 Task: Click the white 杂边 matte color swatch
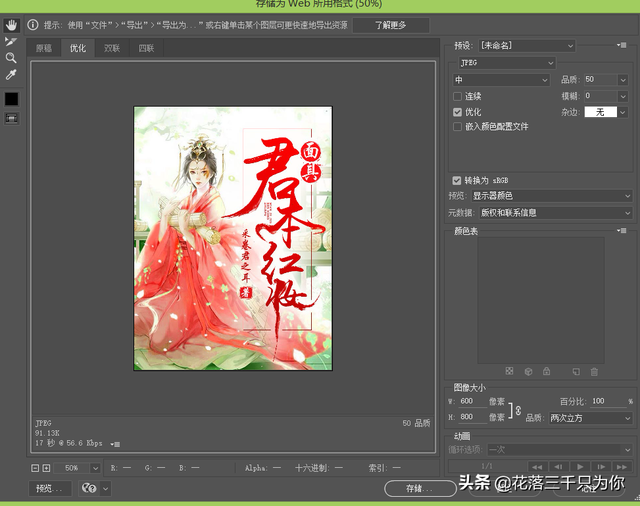(600, 112)
